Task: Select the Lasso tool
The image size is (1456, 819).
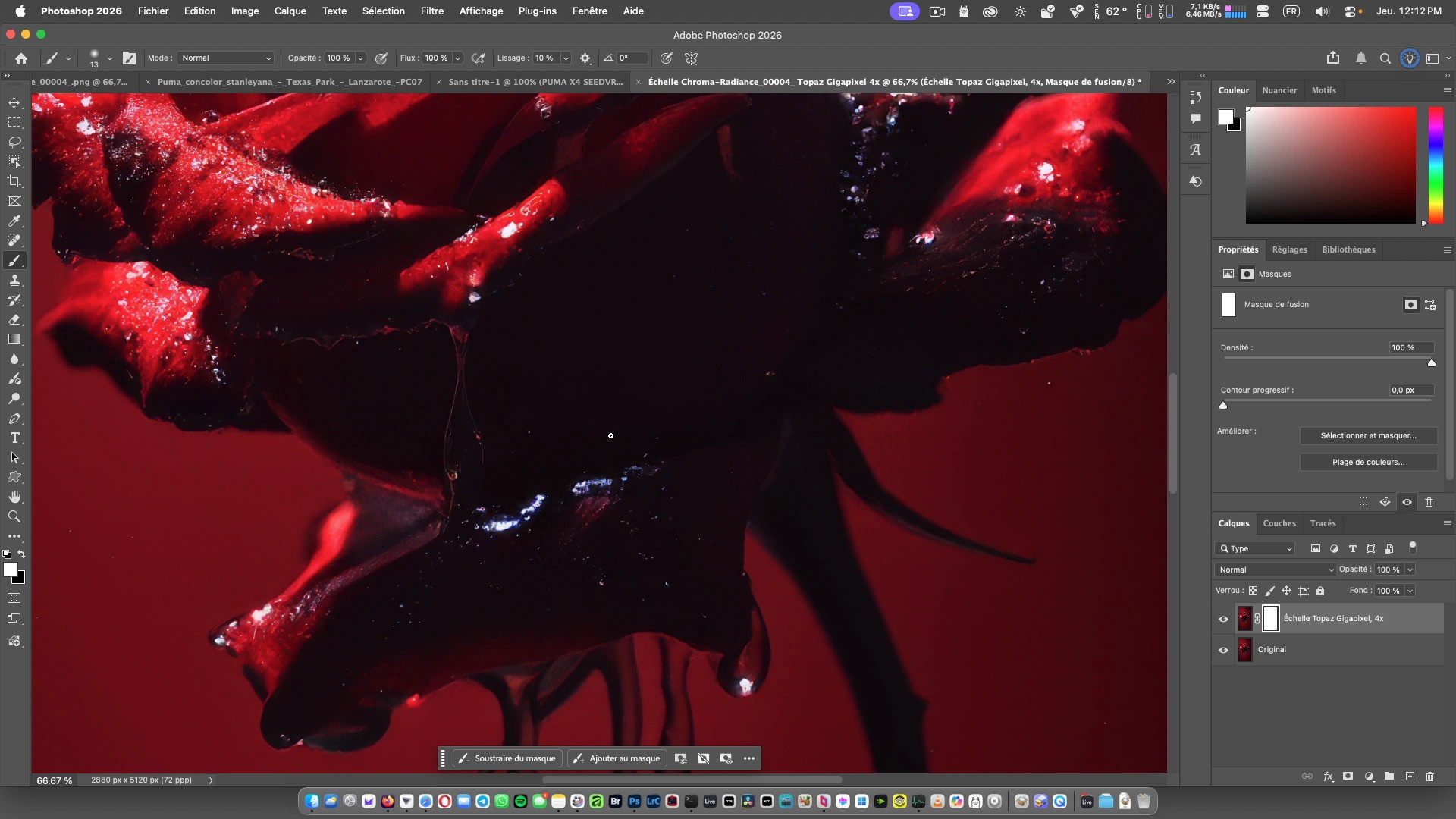Action: pyautogui.click(x=14, y=142)
